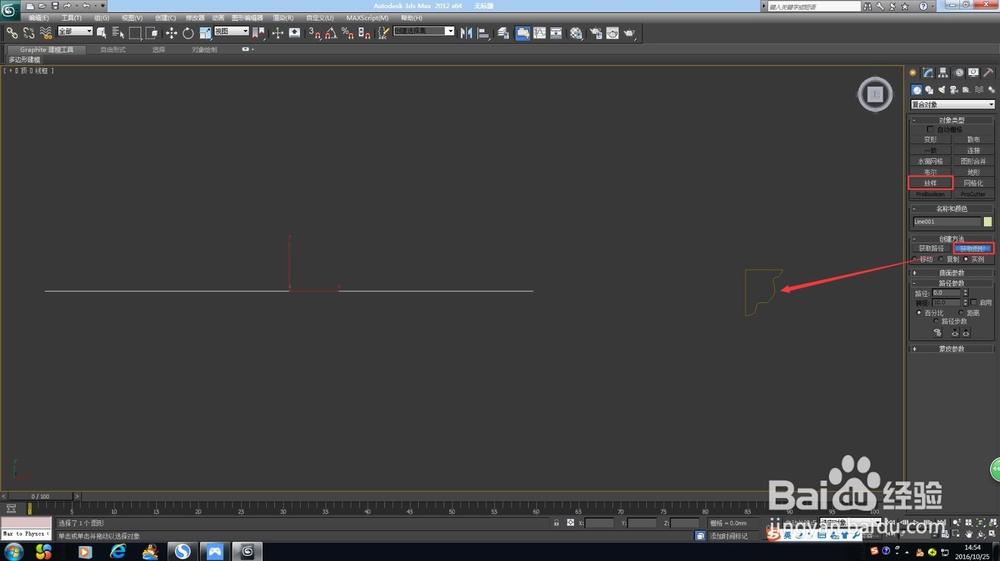Toggle Window/Crossing selection mode
Screen dimensions: 1000x561
click(x=152, y=33)
